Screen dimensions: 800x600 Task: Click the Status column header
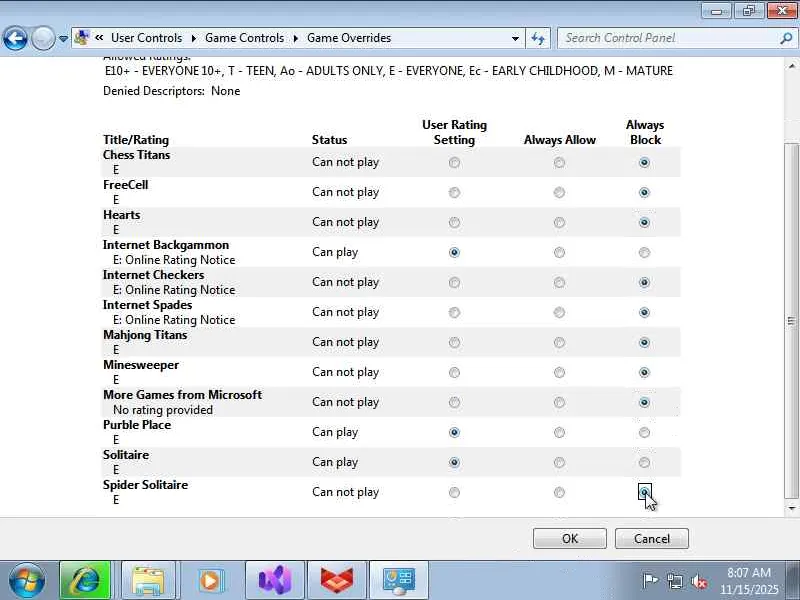click(330, 140)
